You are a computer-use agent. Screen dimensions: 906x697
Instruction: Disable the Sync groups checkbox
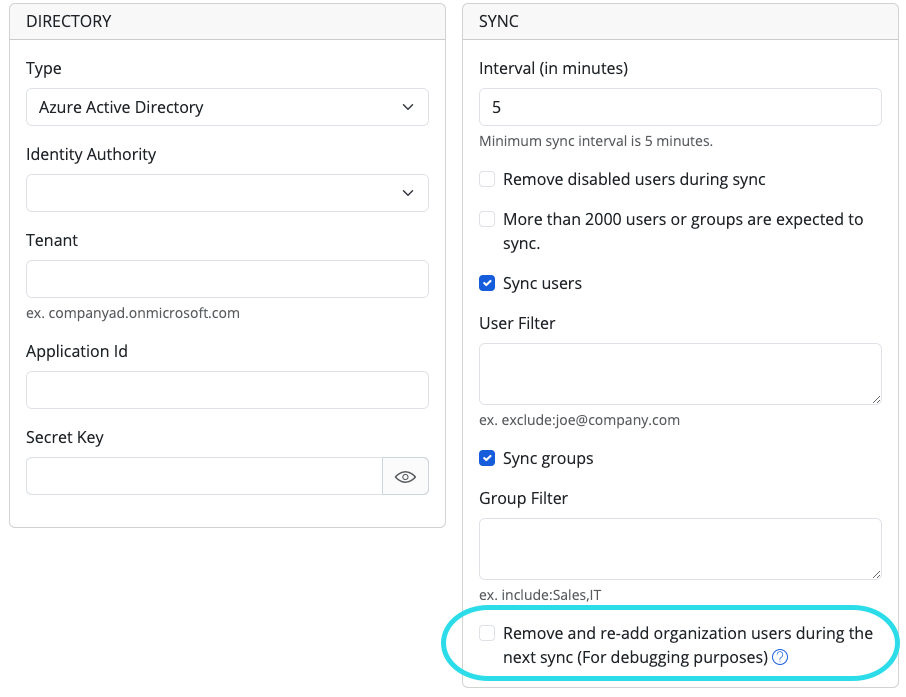[x=487, y=458]
